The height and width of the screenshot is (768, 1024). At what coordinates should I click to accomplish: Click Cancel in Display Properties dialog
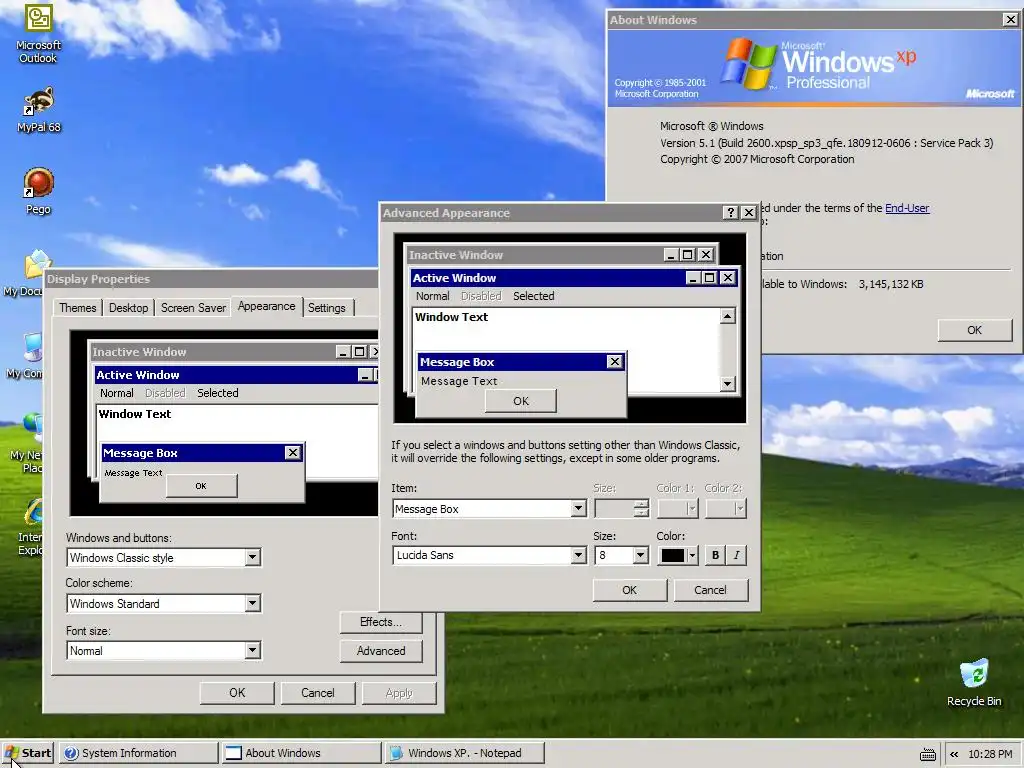click(x=318, y=693)
